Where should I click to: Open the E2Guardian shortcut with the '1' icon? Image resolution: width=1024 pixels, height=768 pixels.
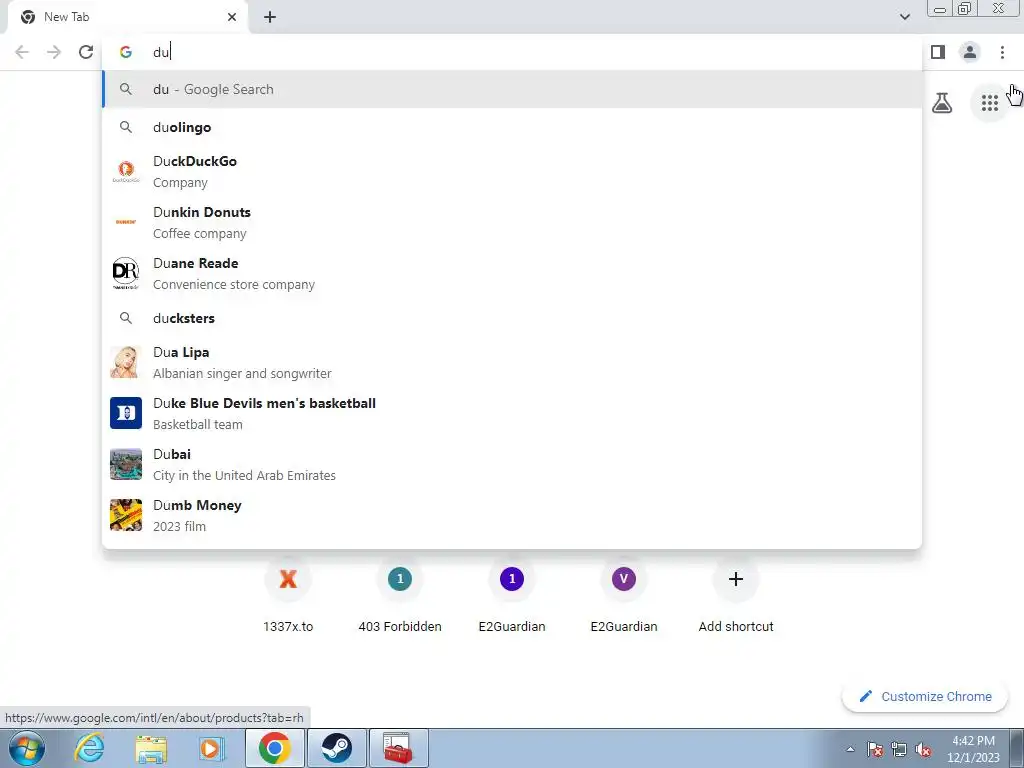pos(512,596)
